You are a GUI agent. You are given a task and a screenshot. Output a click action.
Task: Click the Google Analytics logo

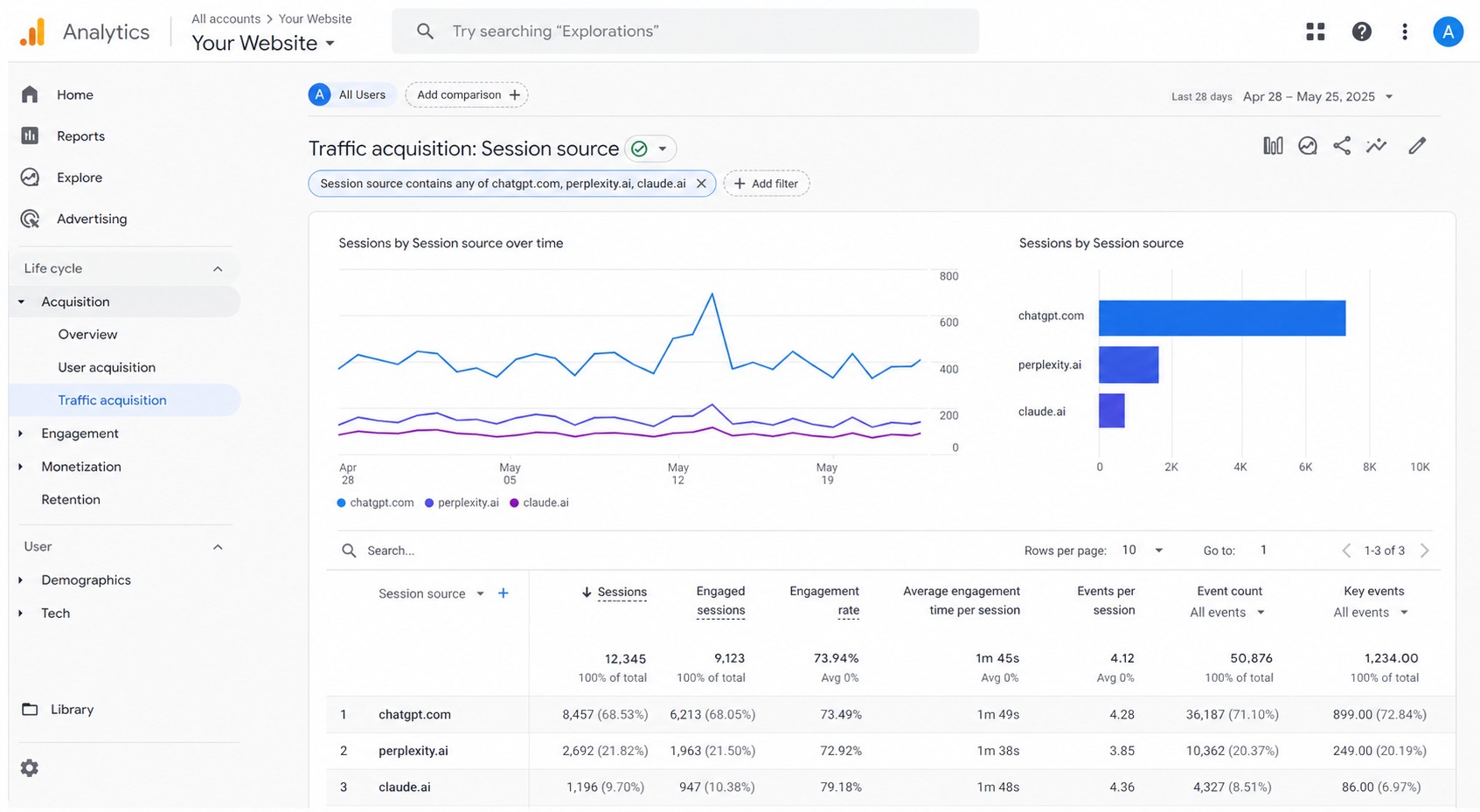click(32, 32)
